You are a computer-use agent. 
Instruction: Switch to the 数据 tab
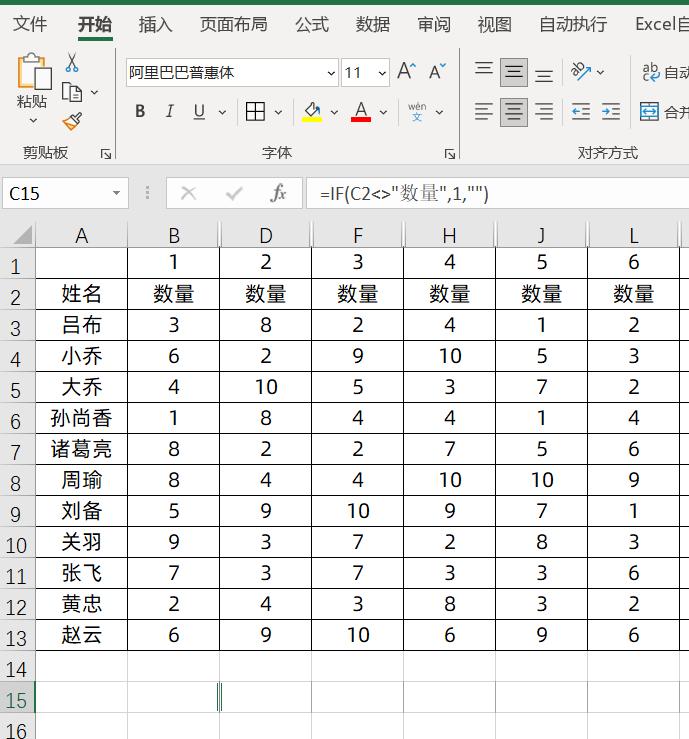[x=372, y=24]
